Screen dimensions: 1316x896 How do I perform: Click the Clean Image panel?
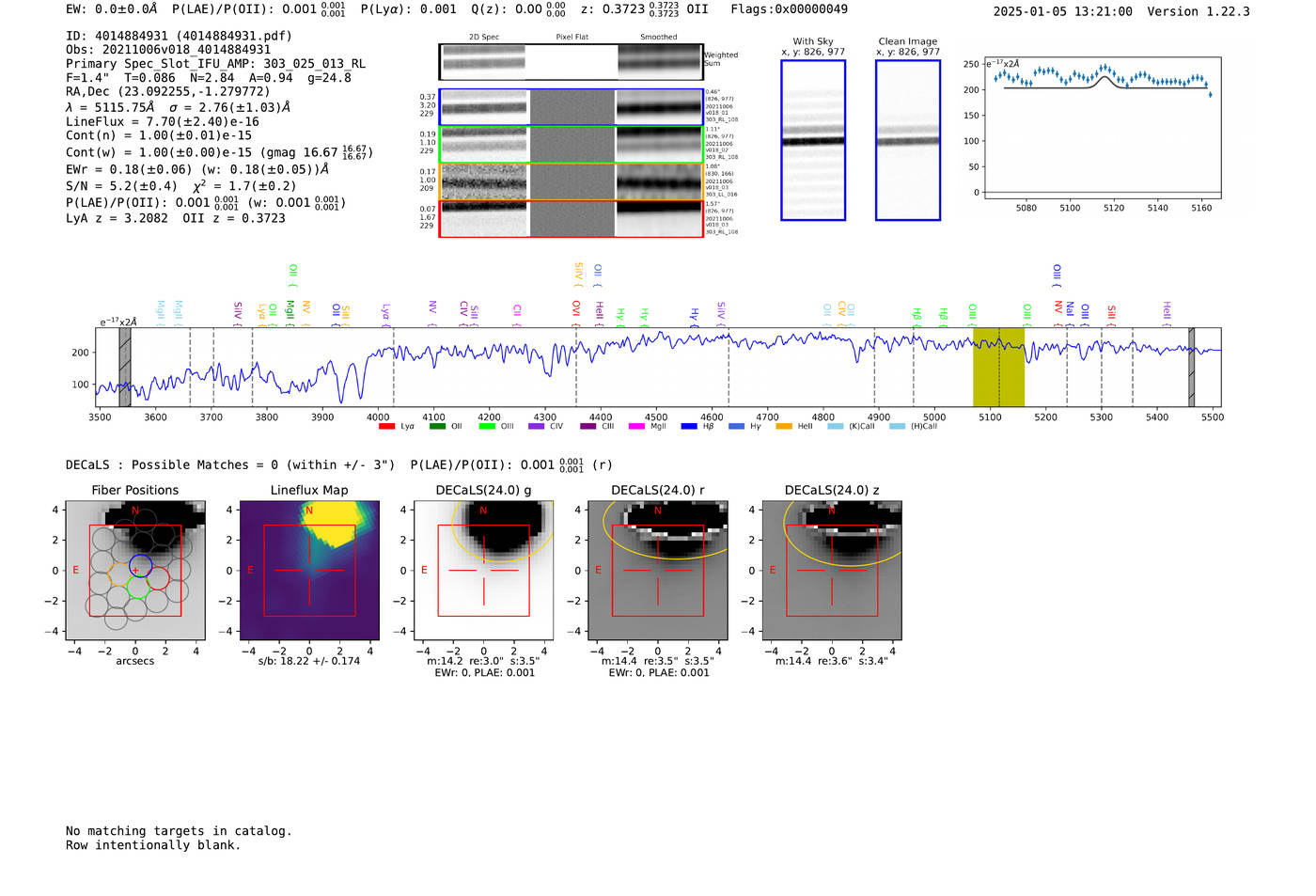point(908,140)
